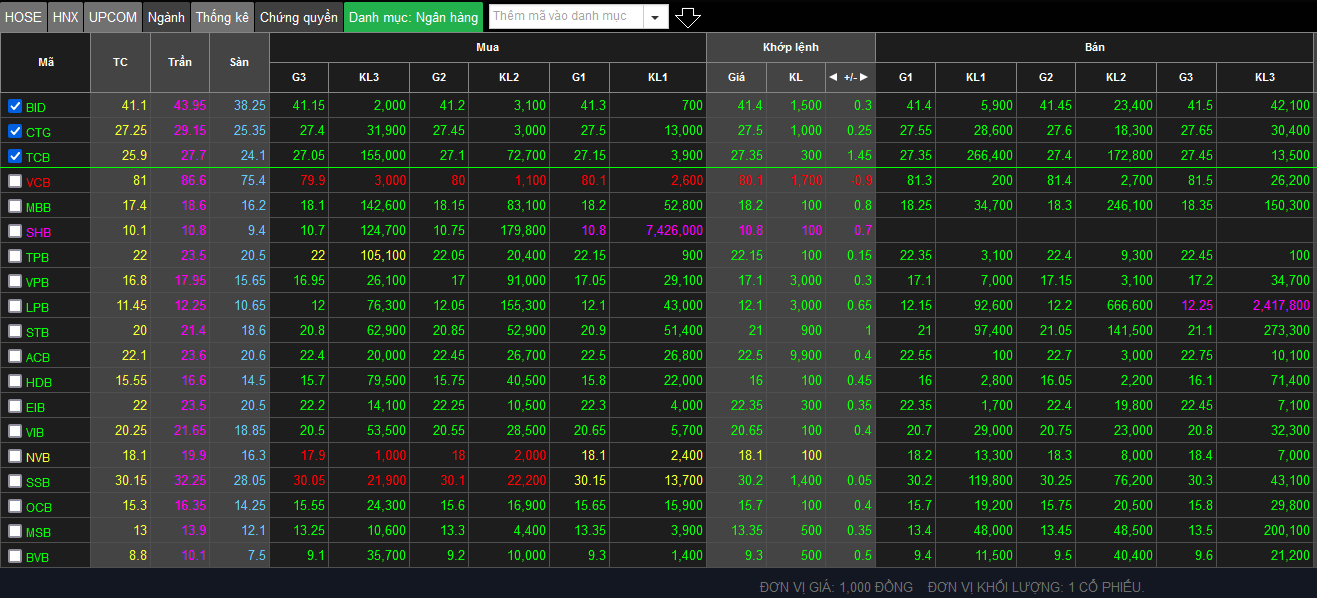Uncheck the BID stock checkbox
Image resolution: width=1317 pixels, height=598 pixels.
click(x=15, y=106)
